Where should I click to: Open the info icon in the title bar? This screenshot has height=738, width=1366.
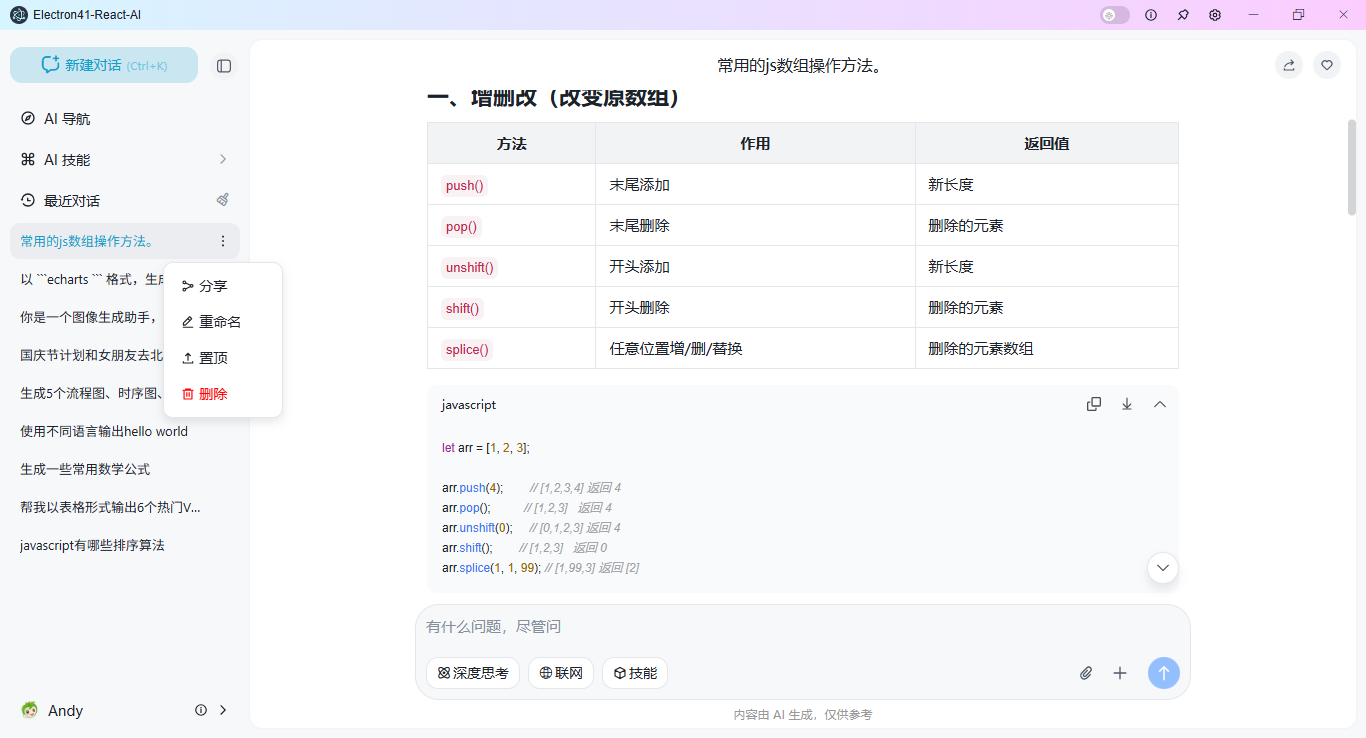pyautogui.click(x=1151, y=15)
